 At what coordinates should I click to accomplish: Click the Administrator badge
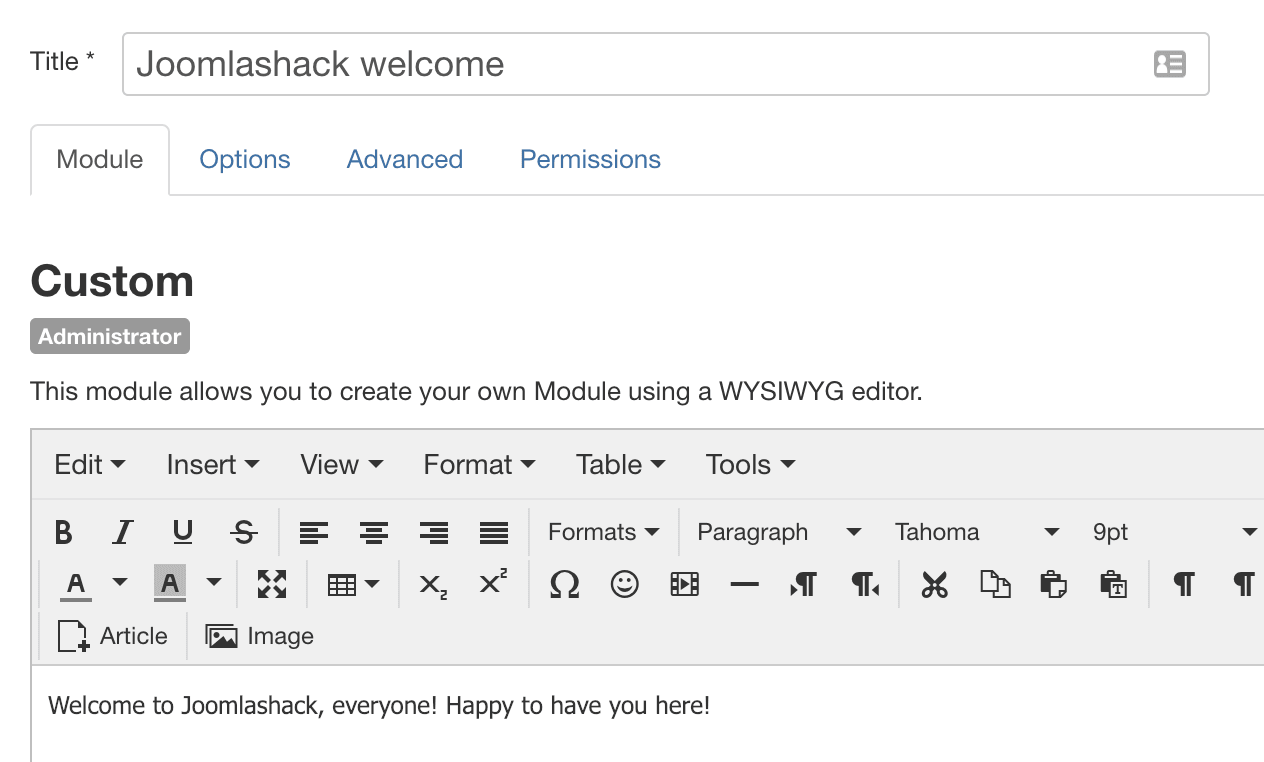tap(110, 336)
